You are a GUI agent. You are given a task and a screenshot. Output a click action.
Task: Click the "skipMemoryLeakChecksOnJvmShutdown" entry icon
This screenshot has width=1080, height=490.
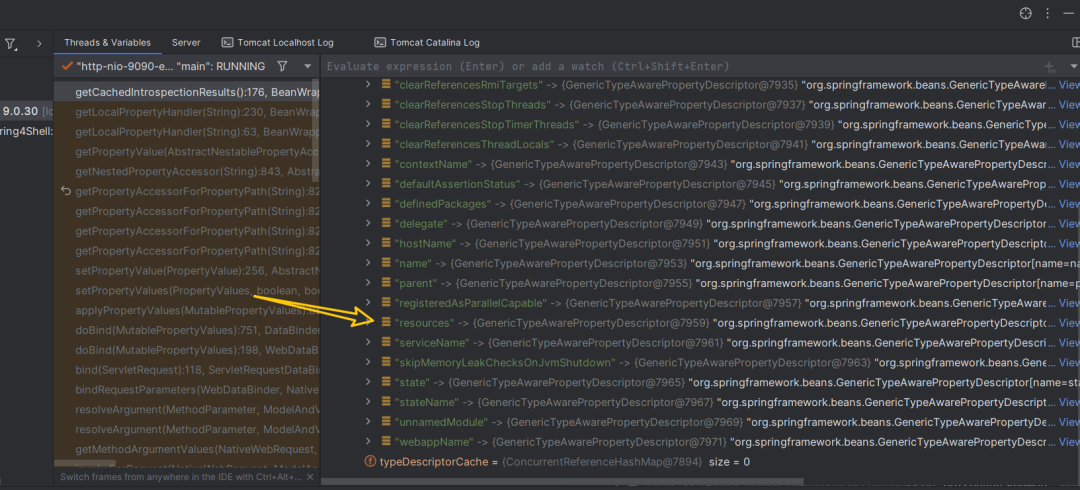[386, 363]
